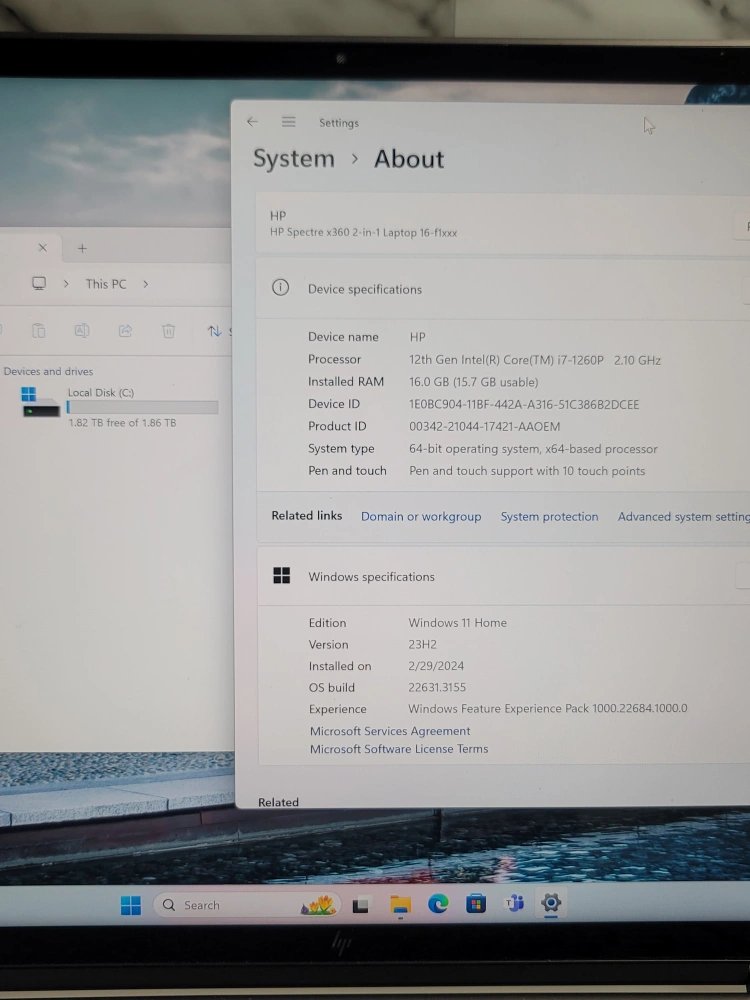Screen dimensions: 750x1000
Task: Click the Paste clipboard icon in Explorer
Action: [x=38, y=331]
